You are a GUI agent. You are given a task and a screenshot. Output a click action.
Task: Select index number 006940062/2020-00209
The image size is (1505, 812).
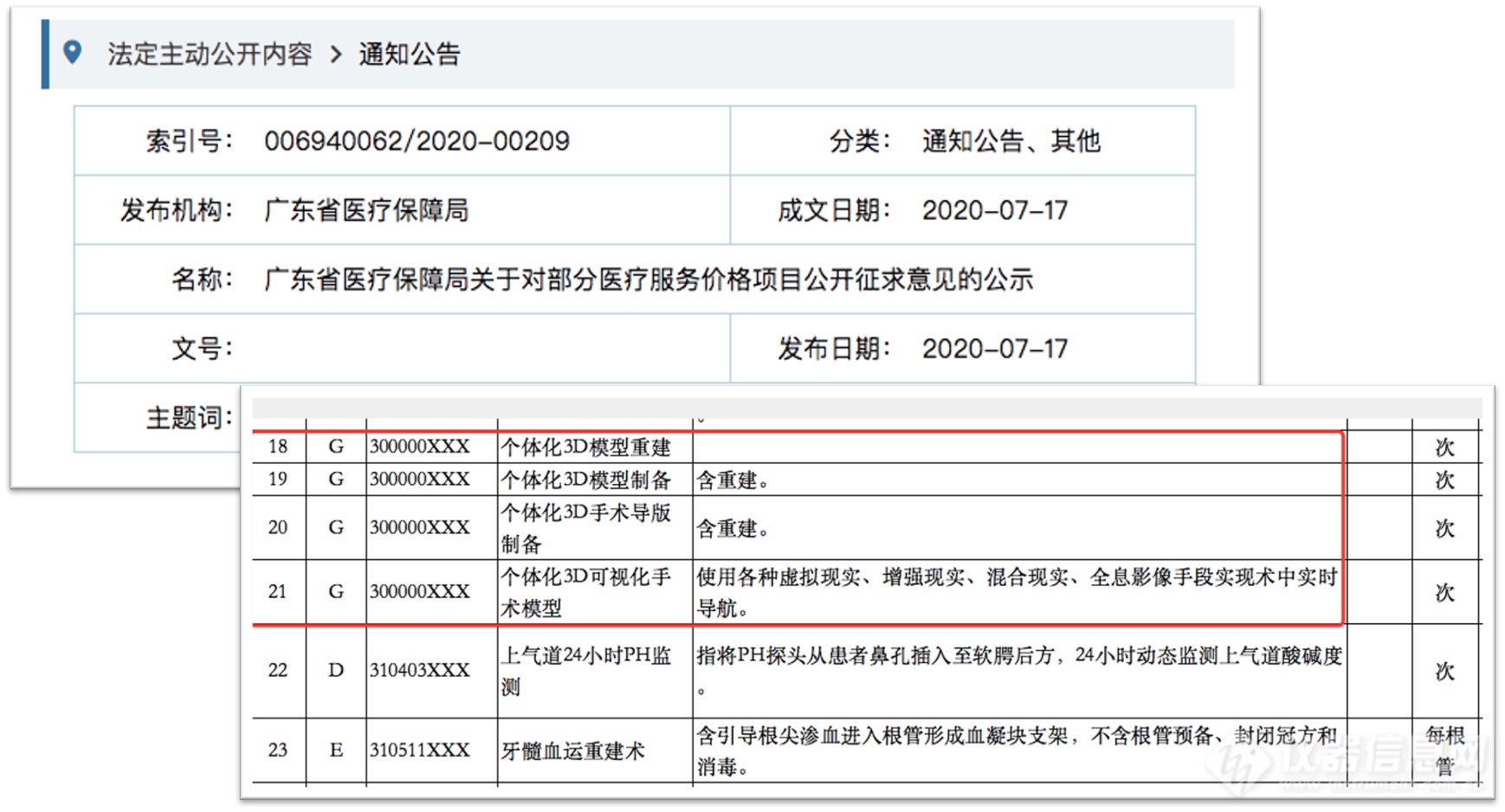(417, 141)
